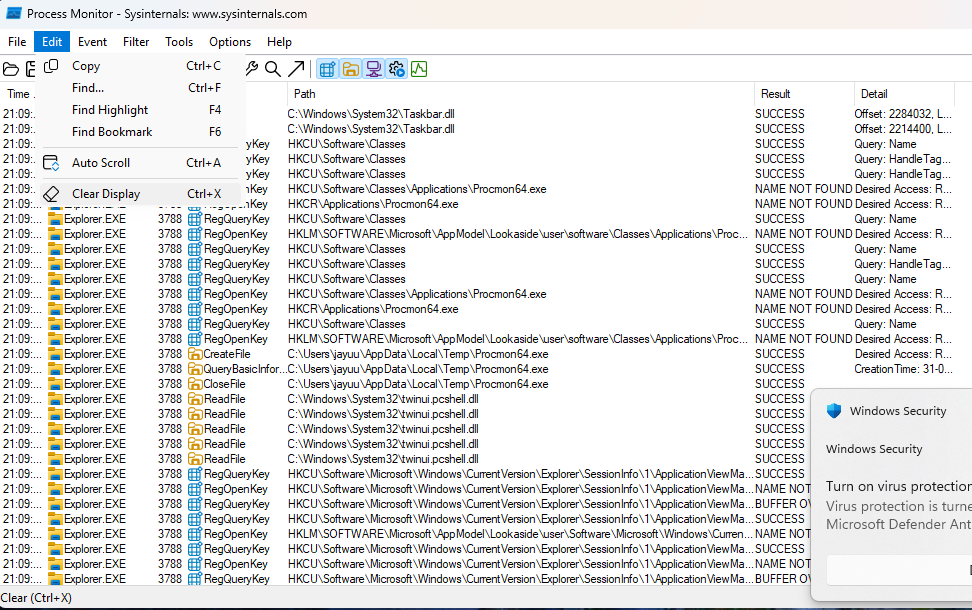Choose Copy from the Edit menu

point(139,66)
